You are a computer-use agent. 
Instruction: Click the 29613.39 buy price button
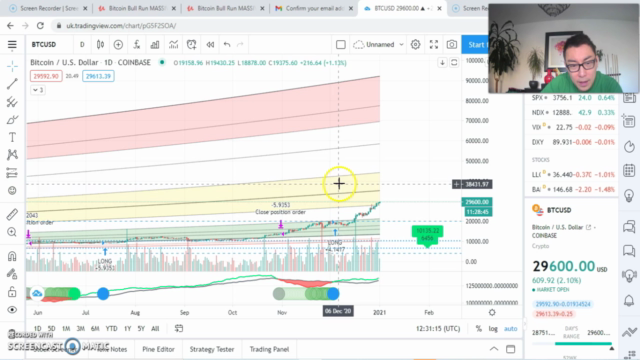pyautogui.click(x=98, y=76)
